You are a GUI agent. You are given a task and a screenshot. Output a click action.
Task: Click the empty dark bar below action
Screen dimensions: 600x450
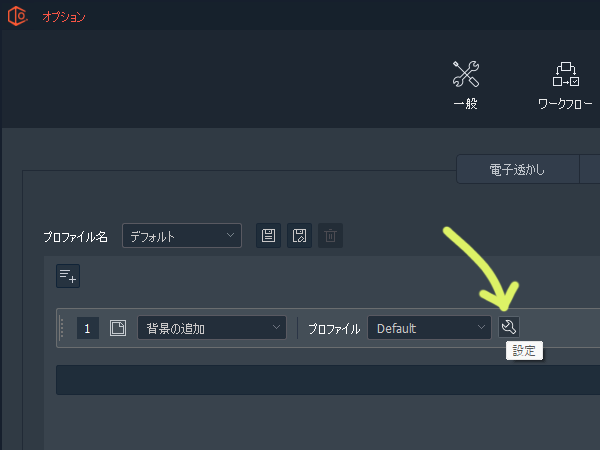coord(328,380)
